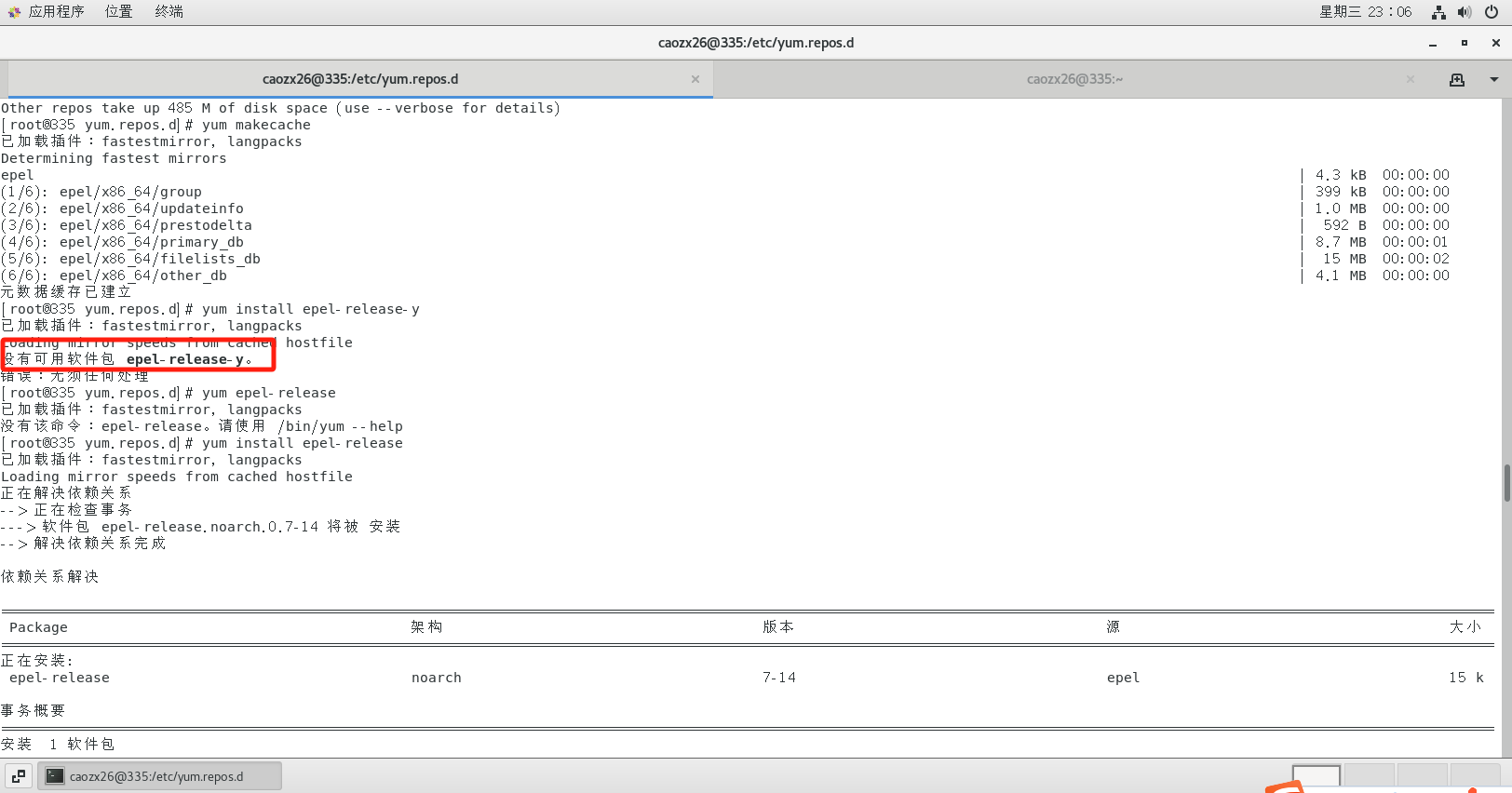Click the GNOME foot activities icon

click(x=14, y=12)
